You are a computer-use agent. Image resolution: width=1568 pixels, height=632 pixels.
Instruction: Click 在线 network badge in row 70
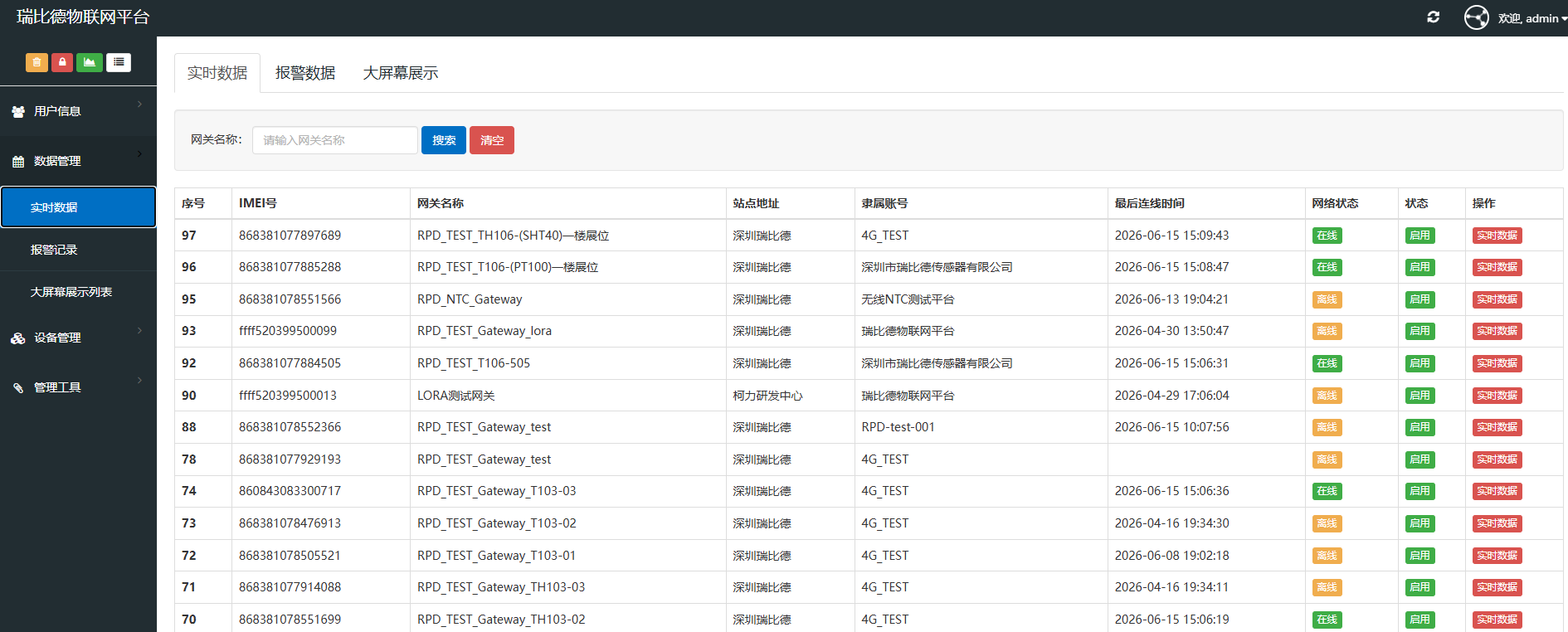1327,620
